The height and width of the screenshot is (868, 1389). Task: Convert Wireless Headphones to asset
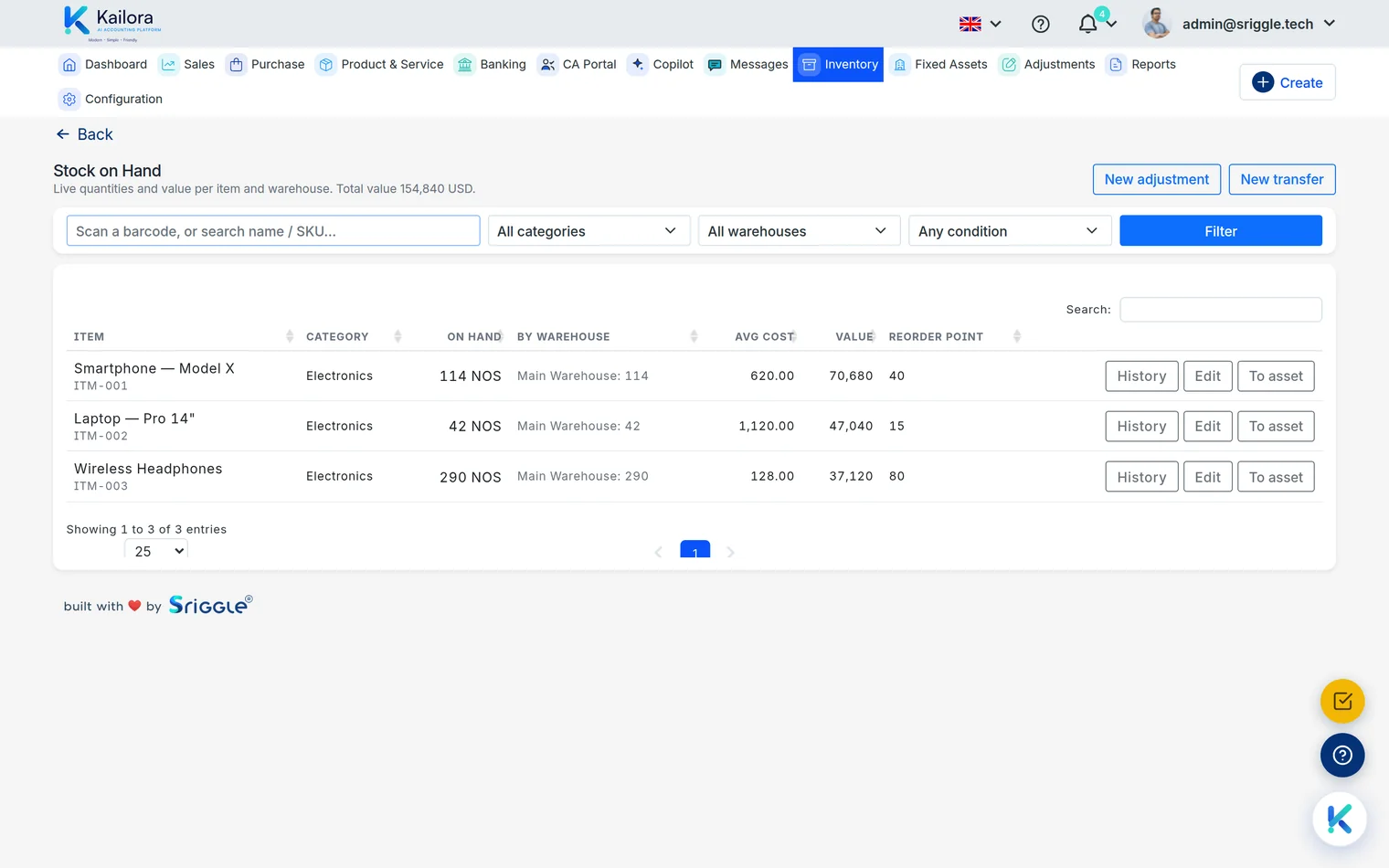click(x=1276, y=477)
